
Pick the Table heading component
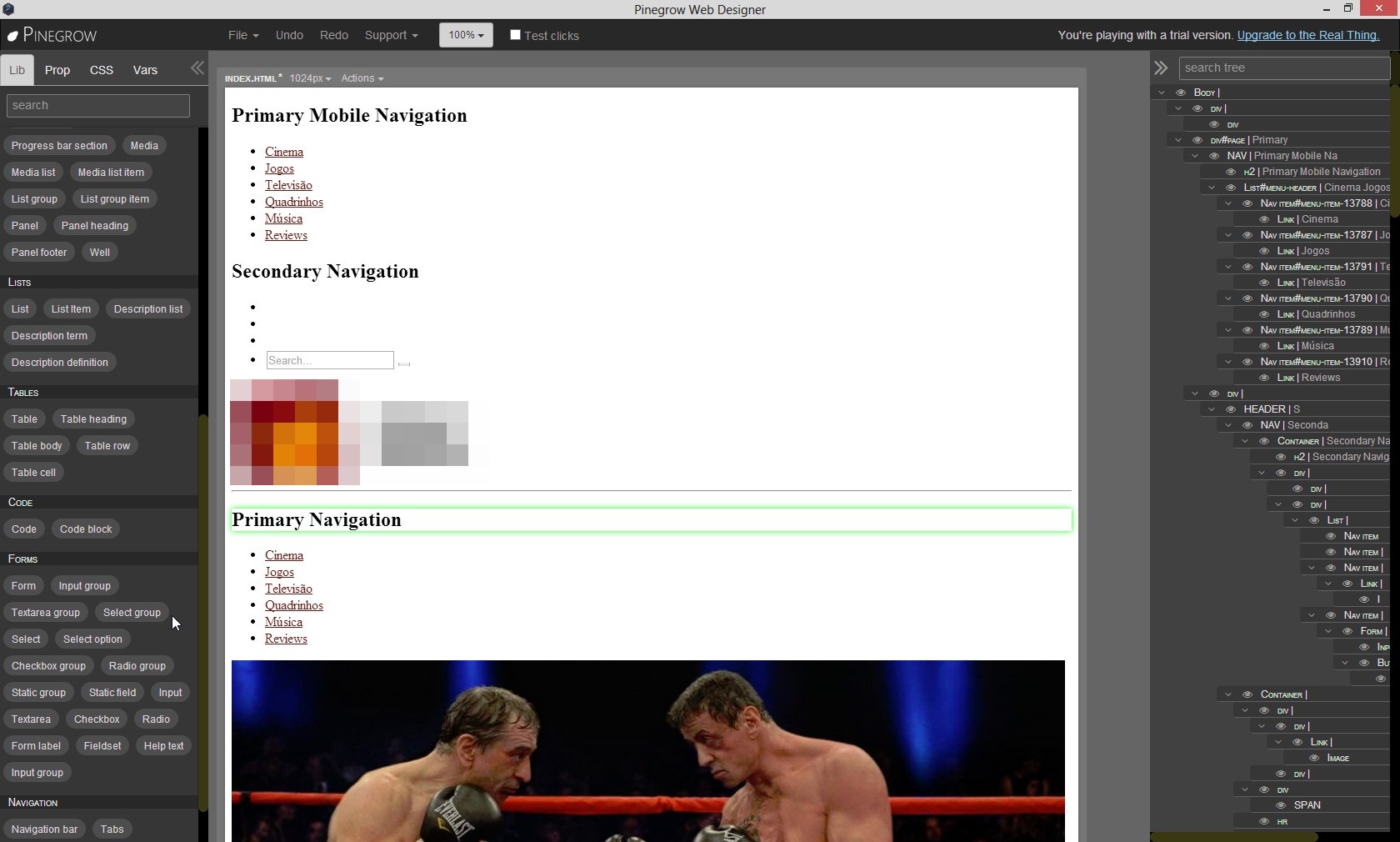(93, 419)
